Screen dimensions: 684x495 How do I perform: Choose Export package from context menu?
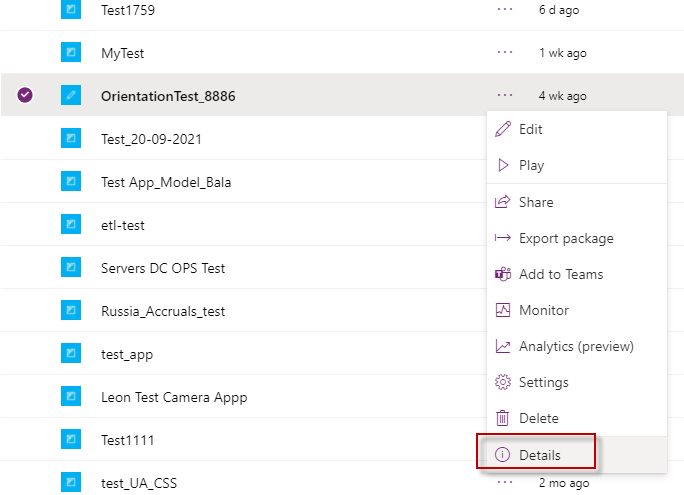[x=566, y=238]
